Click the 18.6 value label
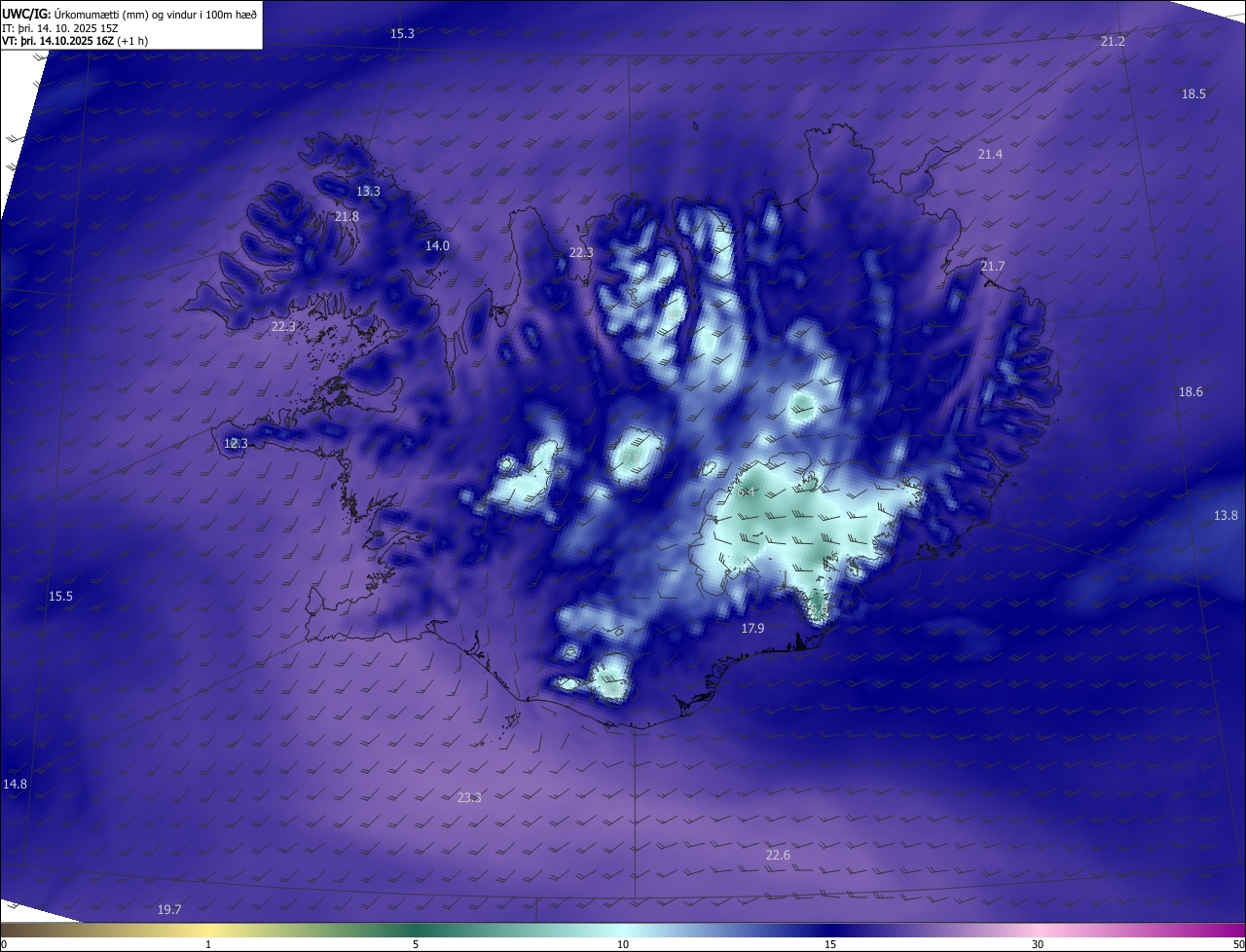The image size is (1246, 952). tap(1191, 392)
